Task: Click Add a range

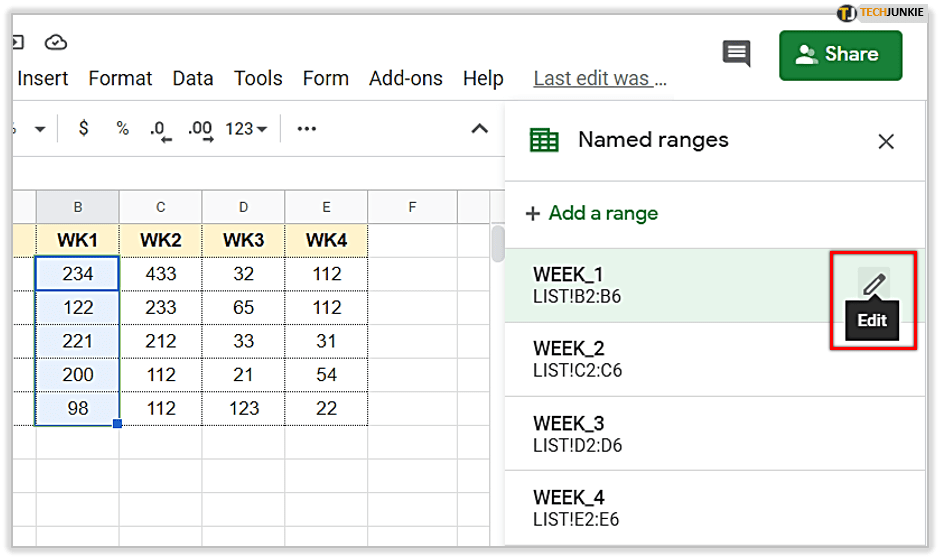Action: pos(592,213)
